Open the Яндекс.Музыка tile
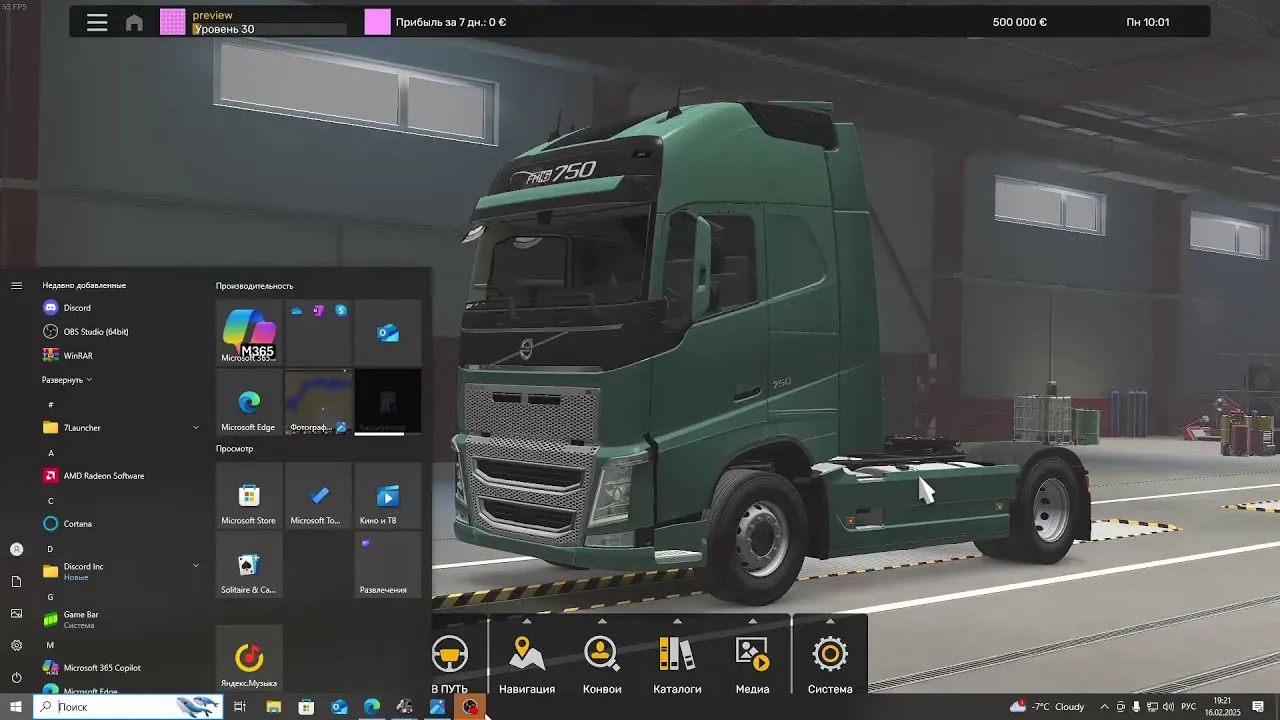Screen dimensions: 1280x720 click(249, 658)
